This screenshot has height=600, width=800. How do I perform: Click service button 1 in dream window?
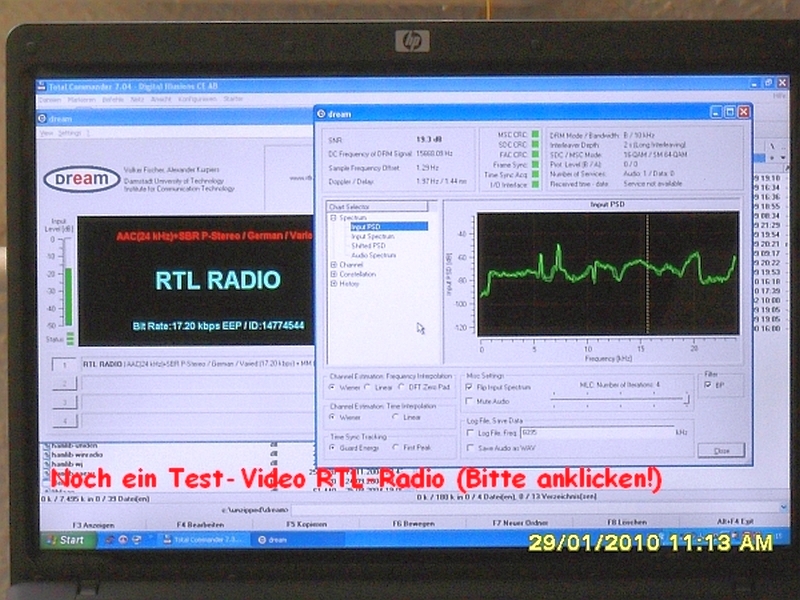pyautogui.click(x=64, y=364)
